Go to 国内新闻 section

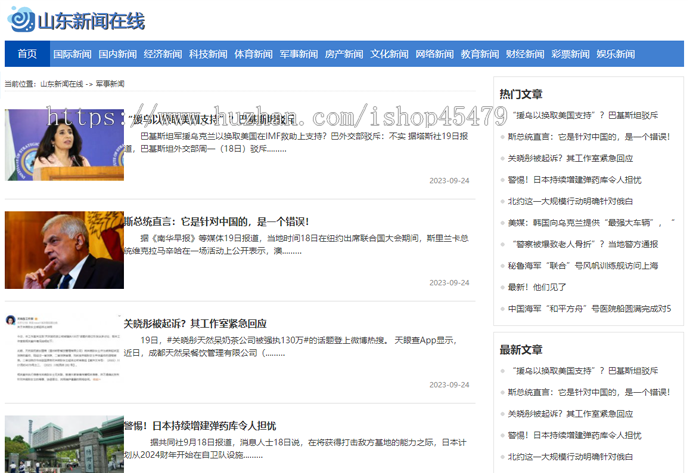coord(118,54)
